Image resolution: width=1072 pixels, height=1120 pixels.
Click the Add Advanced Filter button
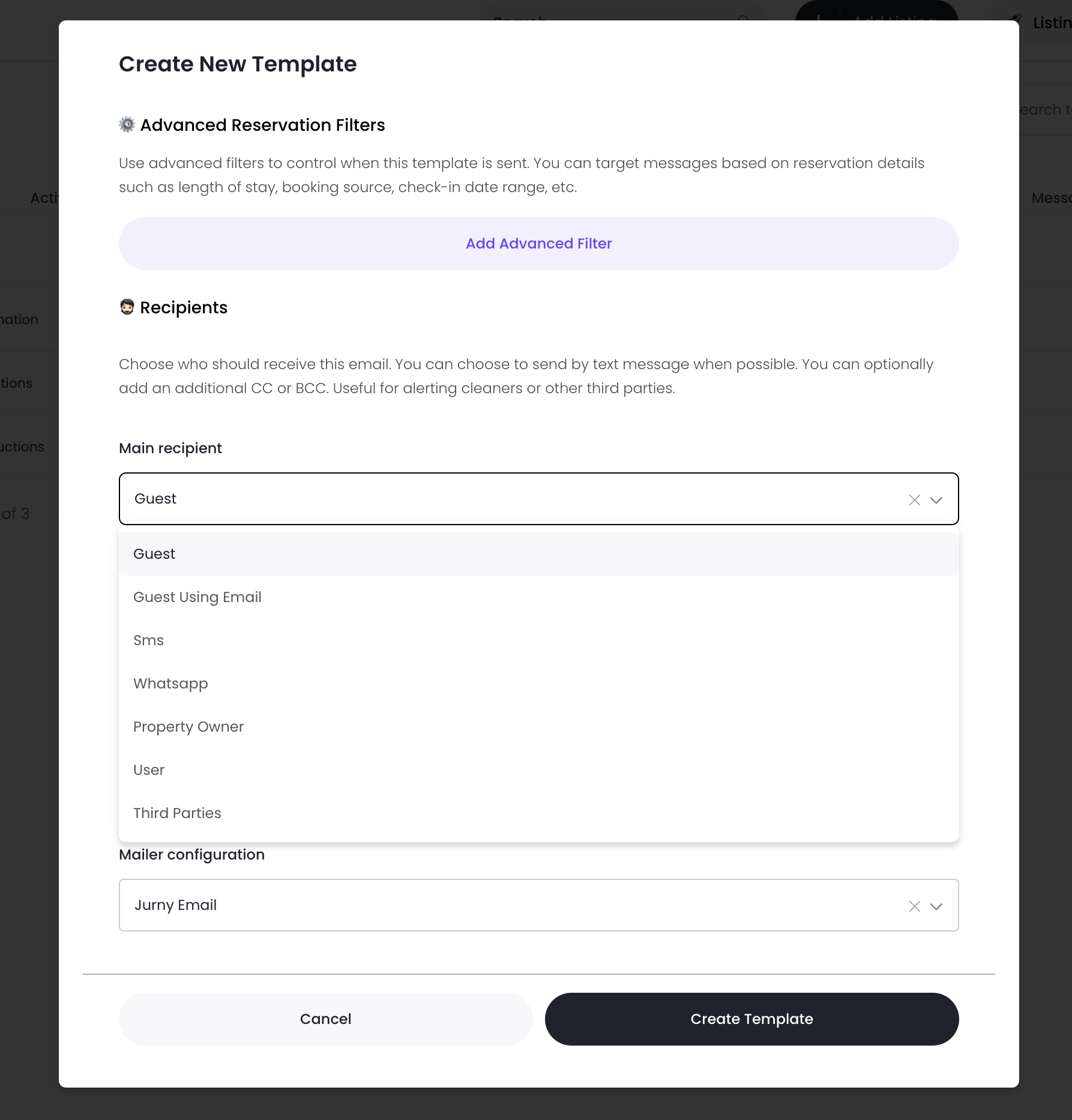pyautogui.click(x=538, y=244)
